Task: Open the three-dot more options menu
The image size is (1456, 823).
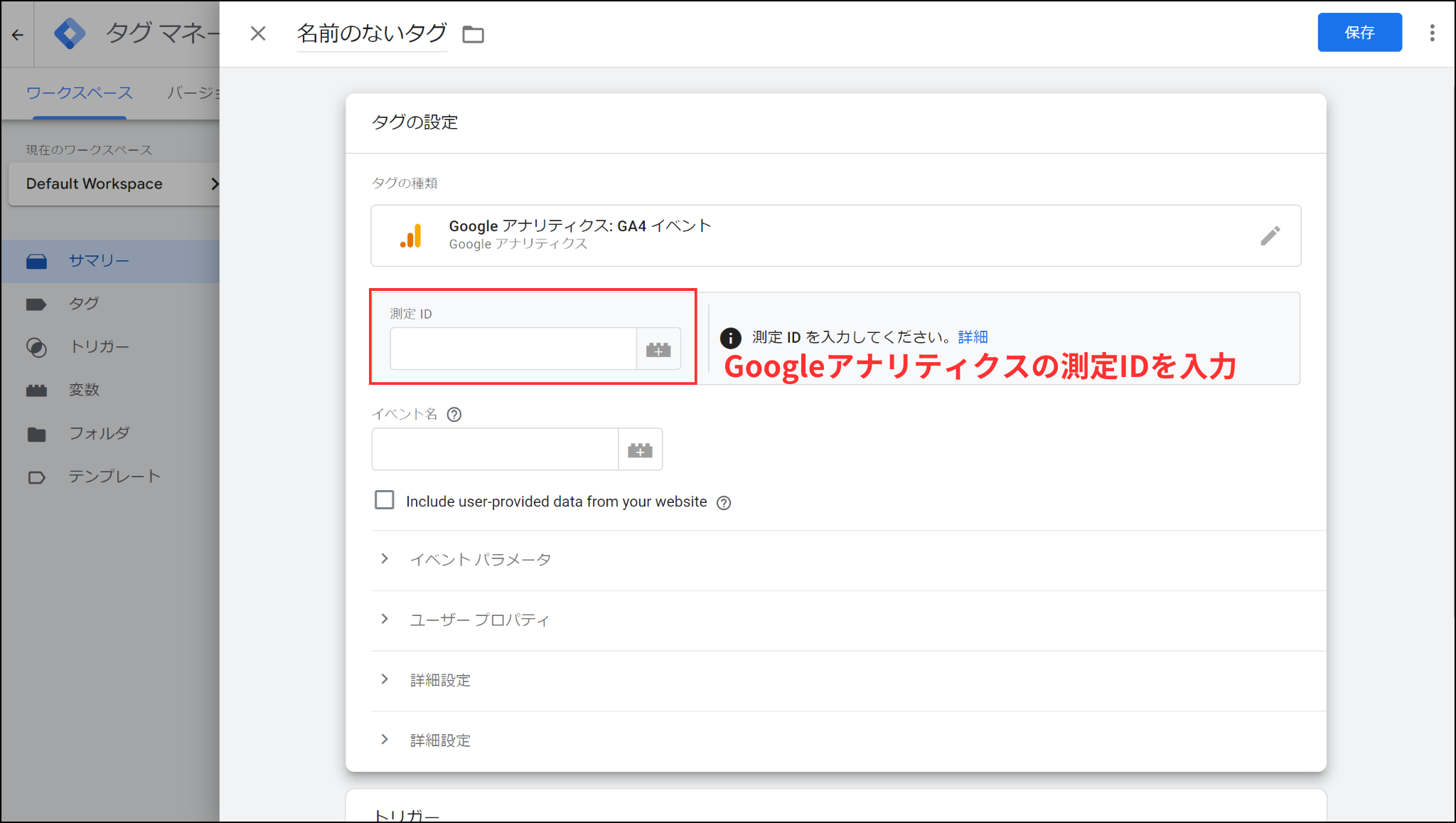Action: pos(1432,33)
